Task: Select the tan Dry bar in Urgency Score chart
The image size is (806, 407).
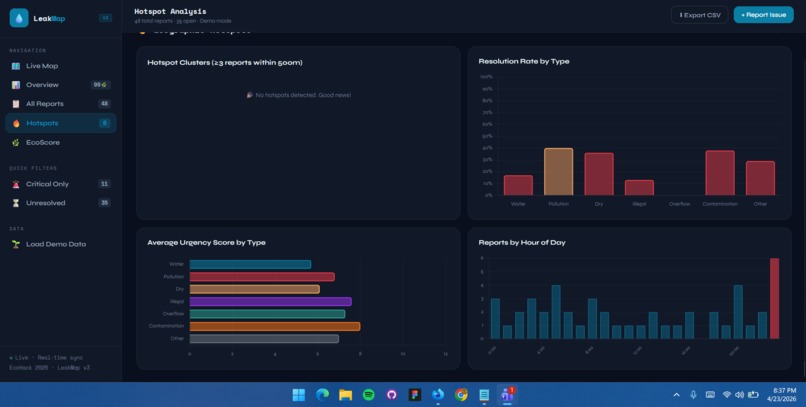Action: [255, 289]
